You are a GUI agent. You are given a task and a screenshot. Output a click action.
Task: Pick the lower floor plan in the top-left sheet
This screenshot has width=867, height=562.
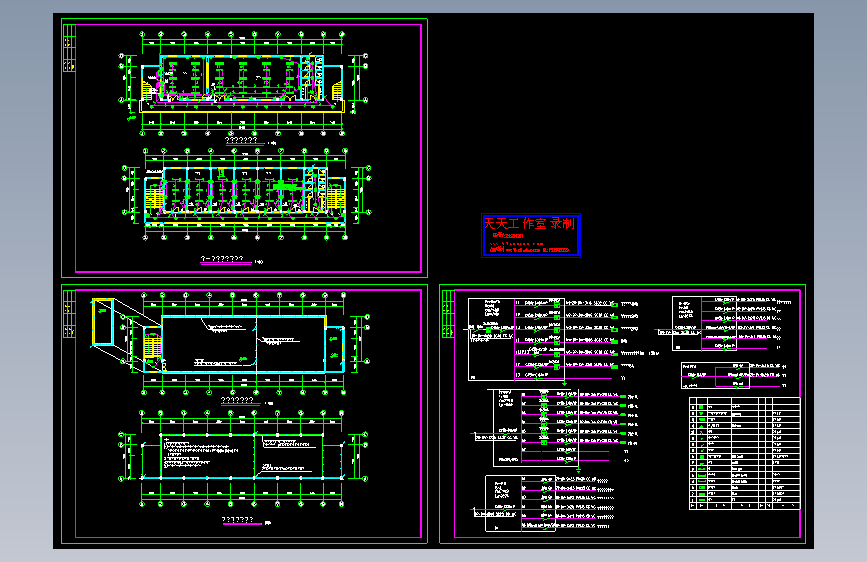(x=246, y=195)
